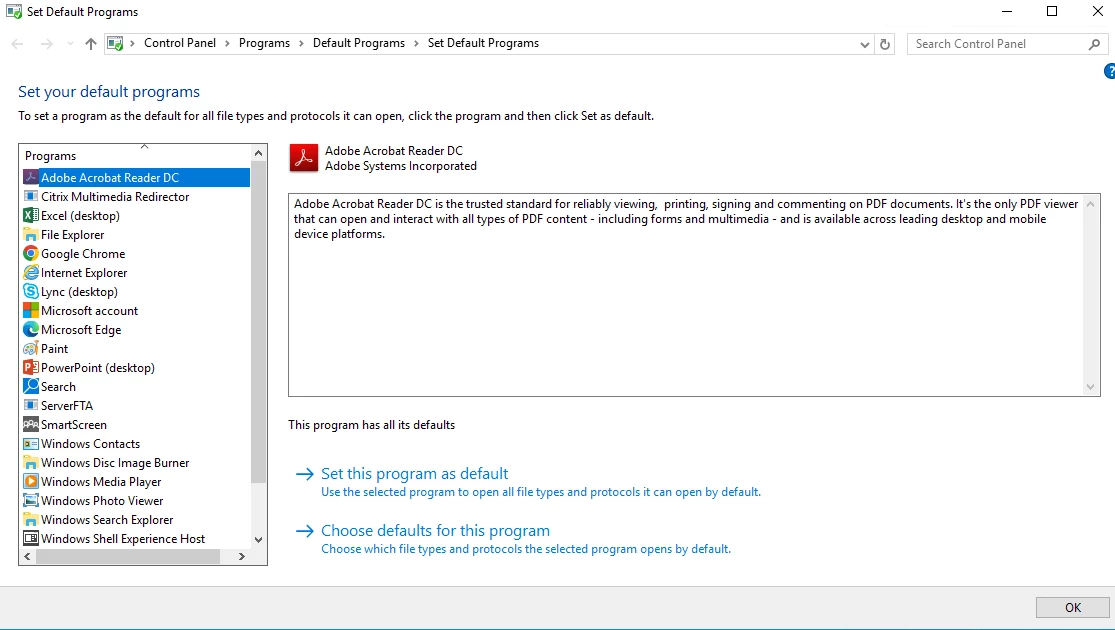Click the Excel (desktop) icon
The height and width of the screenshot is (630, 1115).
pos(31,215)
